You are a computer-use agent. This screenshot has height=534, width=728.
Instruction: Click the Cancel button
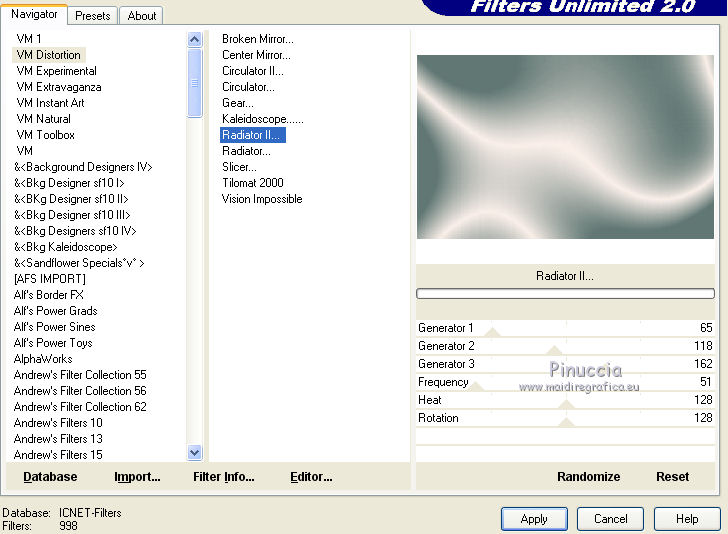[x=611, y=519]
